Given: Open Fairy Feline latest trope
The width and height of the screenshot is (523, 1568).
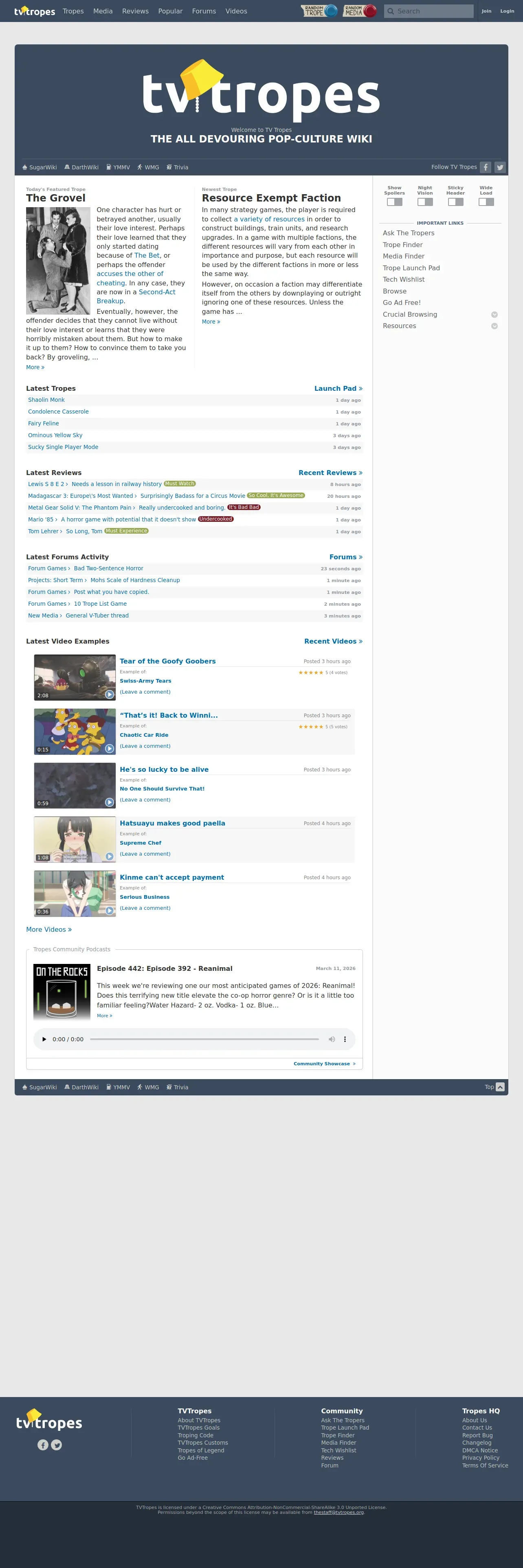Looking at the screenshot, I should (43, 424).
